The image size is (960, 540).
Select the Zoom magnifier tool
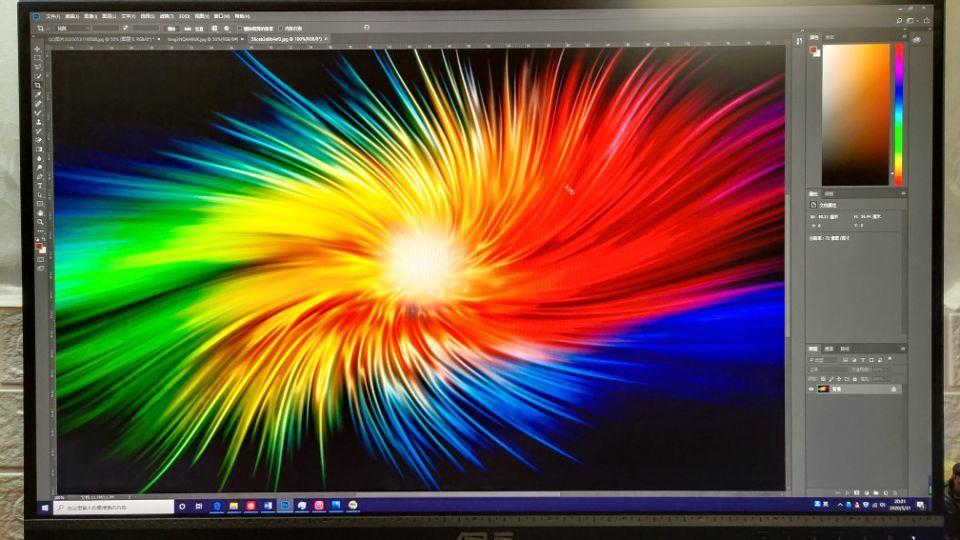pyautogui.click(x=39, y=222)
